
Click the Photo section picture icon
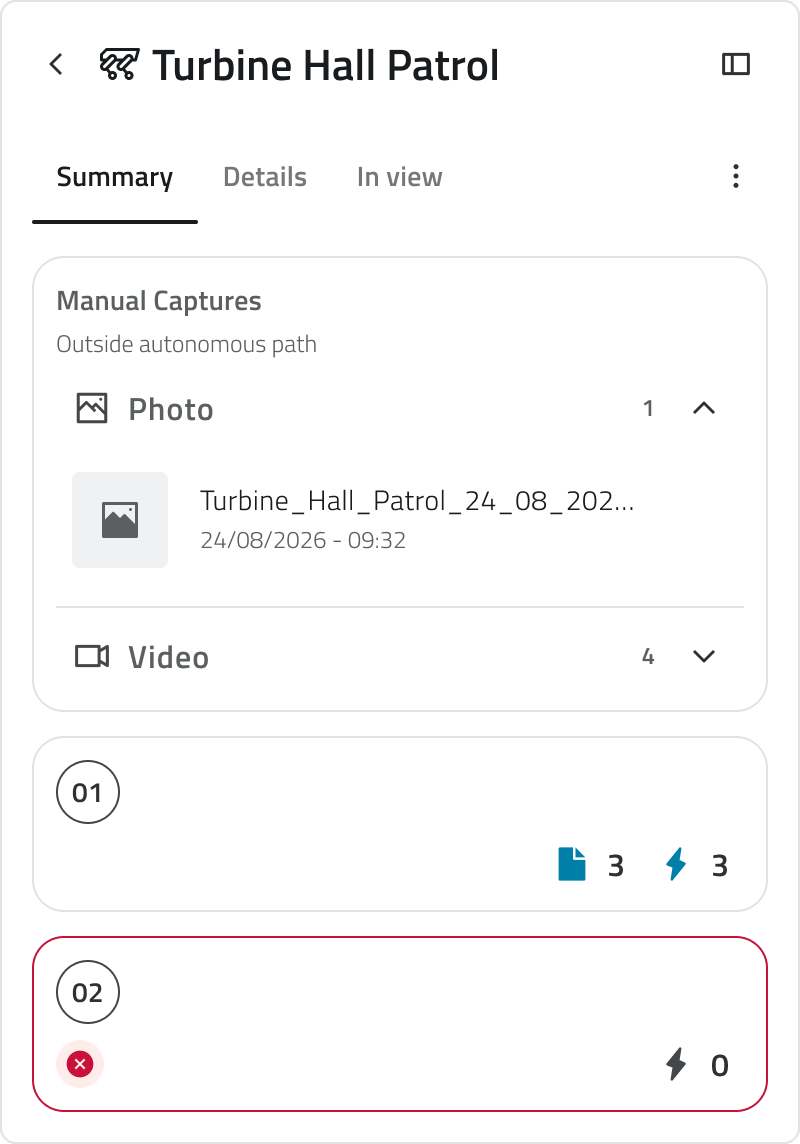tap(92, 409)
